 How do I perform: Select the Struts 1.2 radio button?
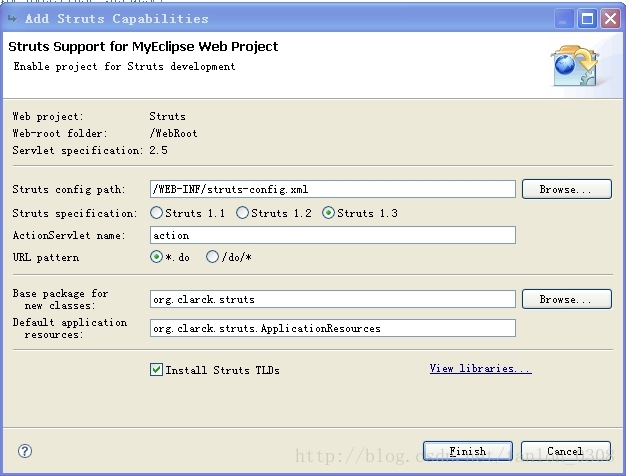tap(242, 213)
